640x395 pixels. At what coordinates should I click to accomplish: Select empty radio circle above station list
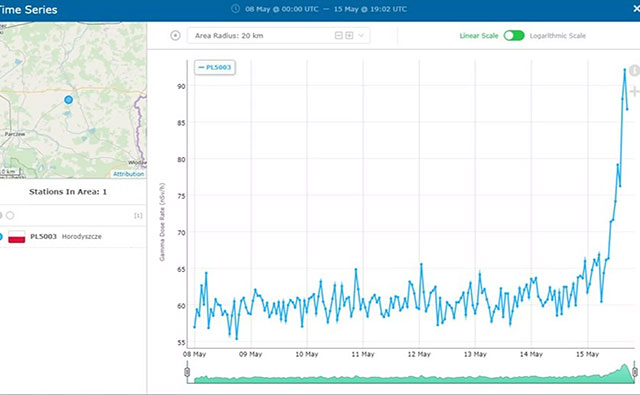point(10,215)
